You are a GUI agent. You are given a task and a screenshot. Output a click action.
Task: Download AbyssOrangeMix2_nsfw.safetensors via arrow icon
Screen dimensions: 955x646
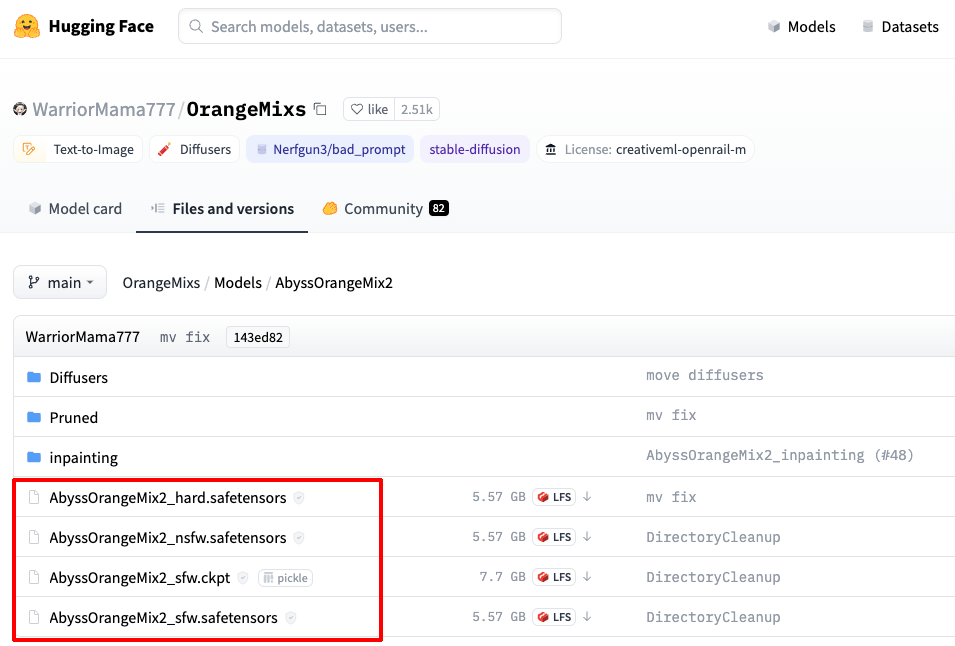587,537
